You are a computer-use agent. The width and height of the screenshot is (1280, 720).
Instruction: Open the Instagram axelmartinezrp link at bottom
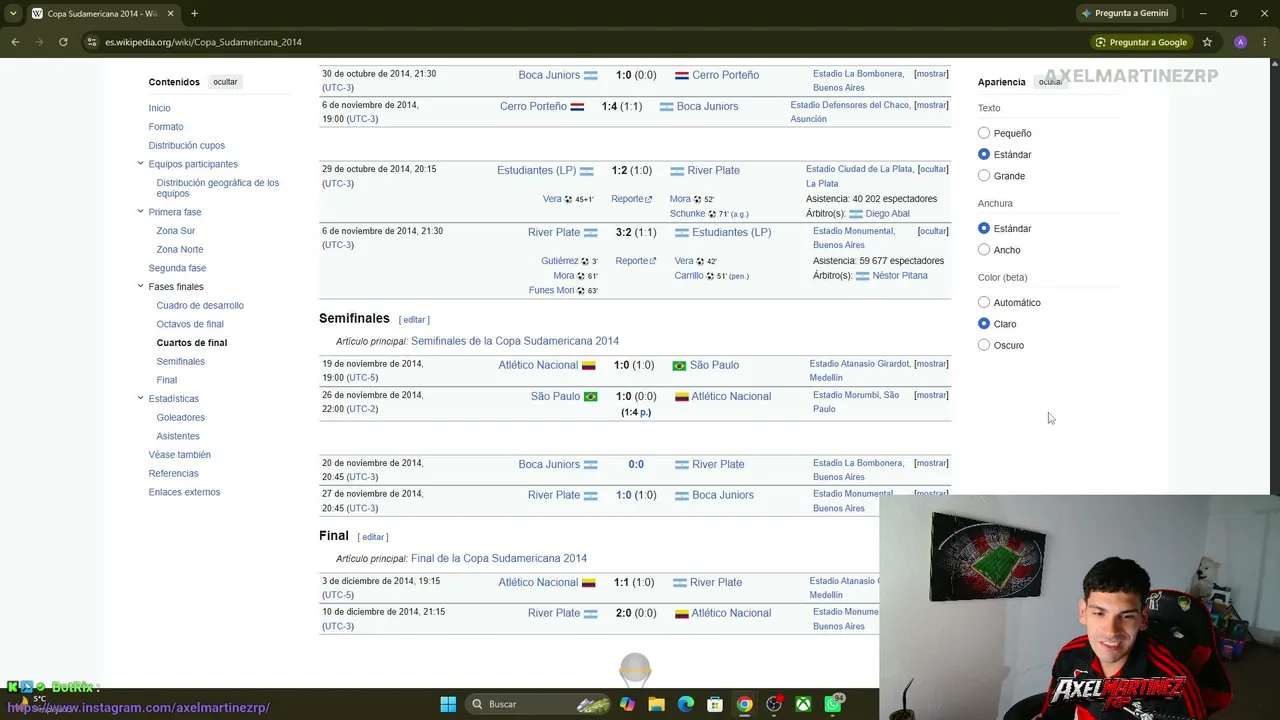[139, 708]
